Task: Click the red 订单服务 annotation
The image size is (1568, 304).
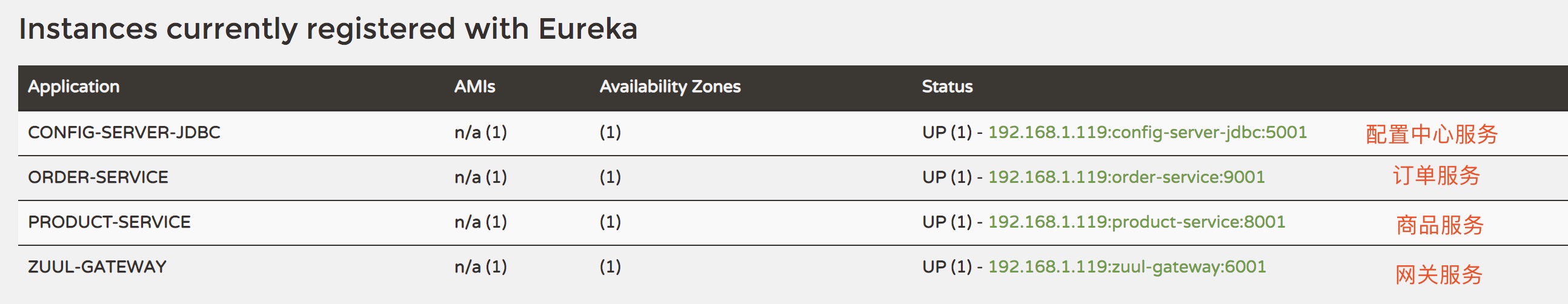Action: click(x=1436, y=176)
